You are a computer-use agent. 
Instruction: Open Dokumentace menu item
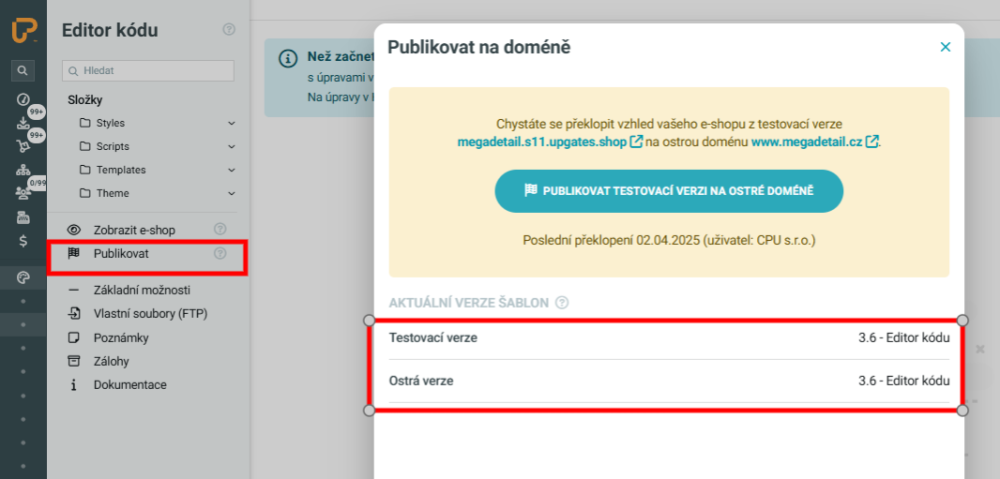coord(130,385)
